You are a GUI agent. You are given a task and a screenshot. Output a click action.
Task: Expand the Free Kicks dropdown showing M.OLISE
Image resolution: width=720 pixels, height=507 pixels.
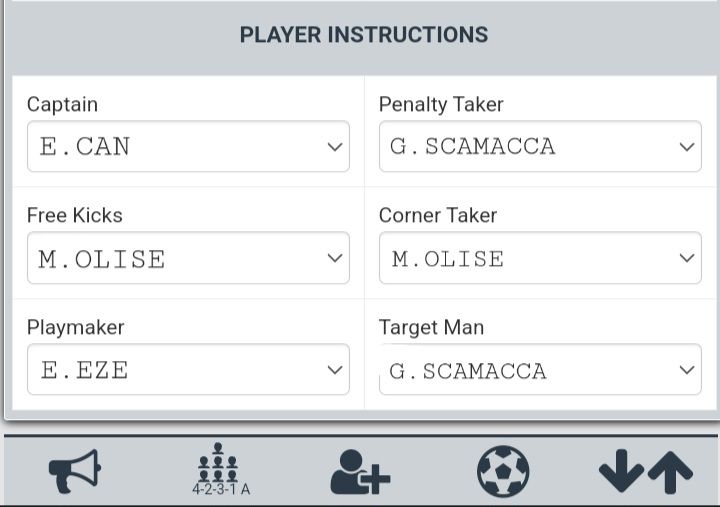[188, 259]
